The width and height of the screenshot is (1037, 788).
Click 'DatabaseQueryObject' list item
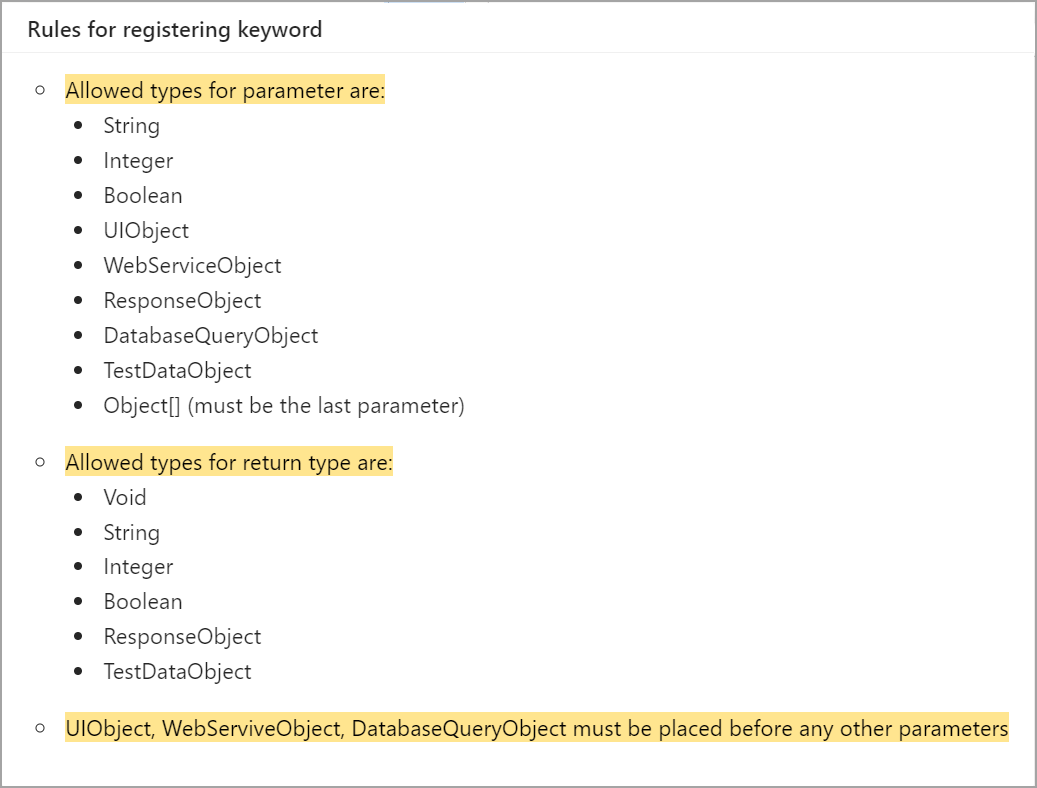211,335
